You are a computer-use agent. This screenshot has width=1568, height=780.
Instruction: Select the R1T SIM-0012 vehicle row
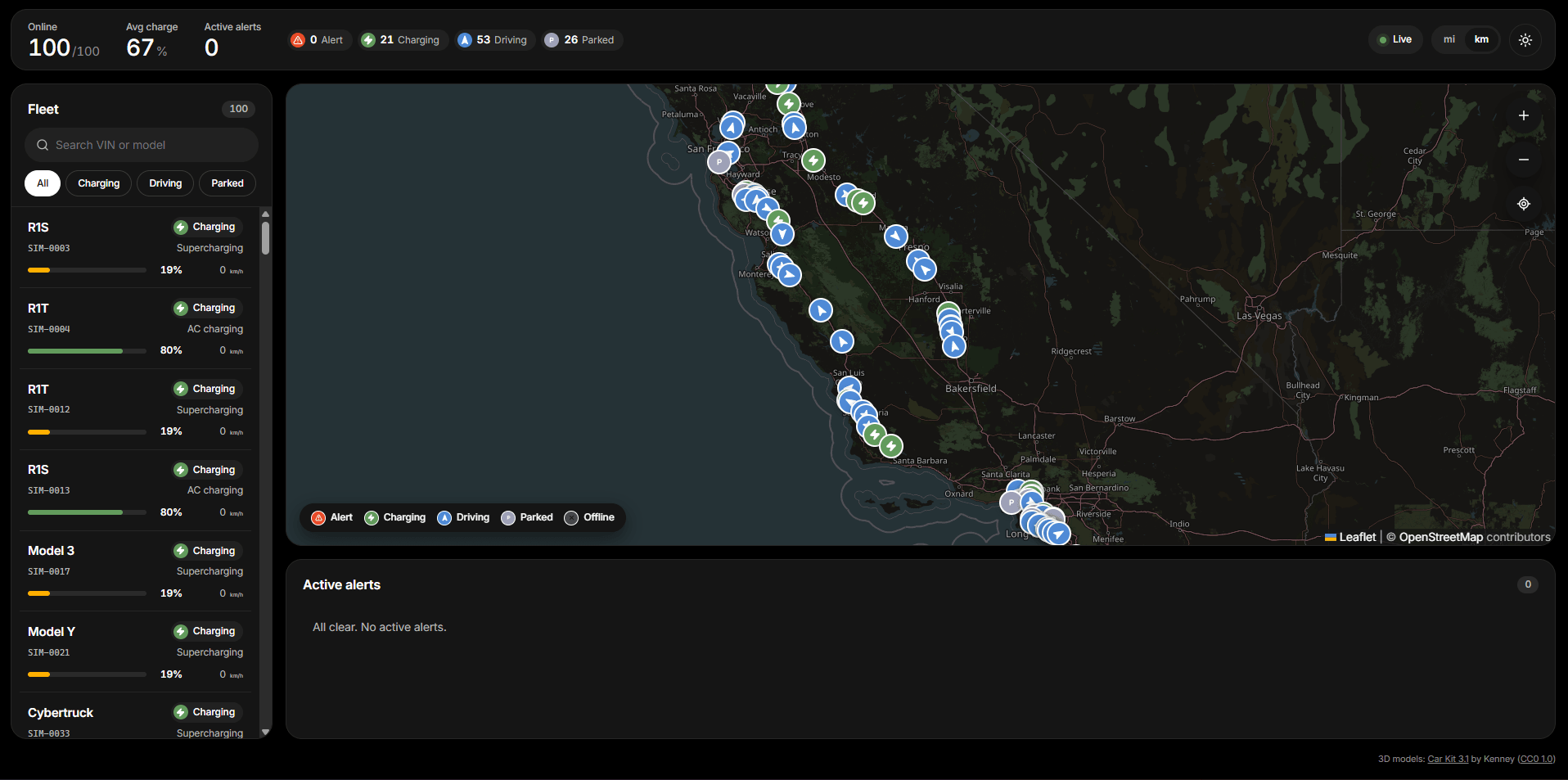(x=135, y=409)
